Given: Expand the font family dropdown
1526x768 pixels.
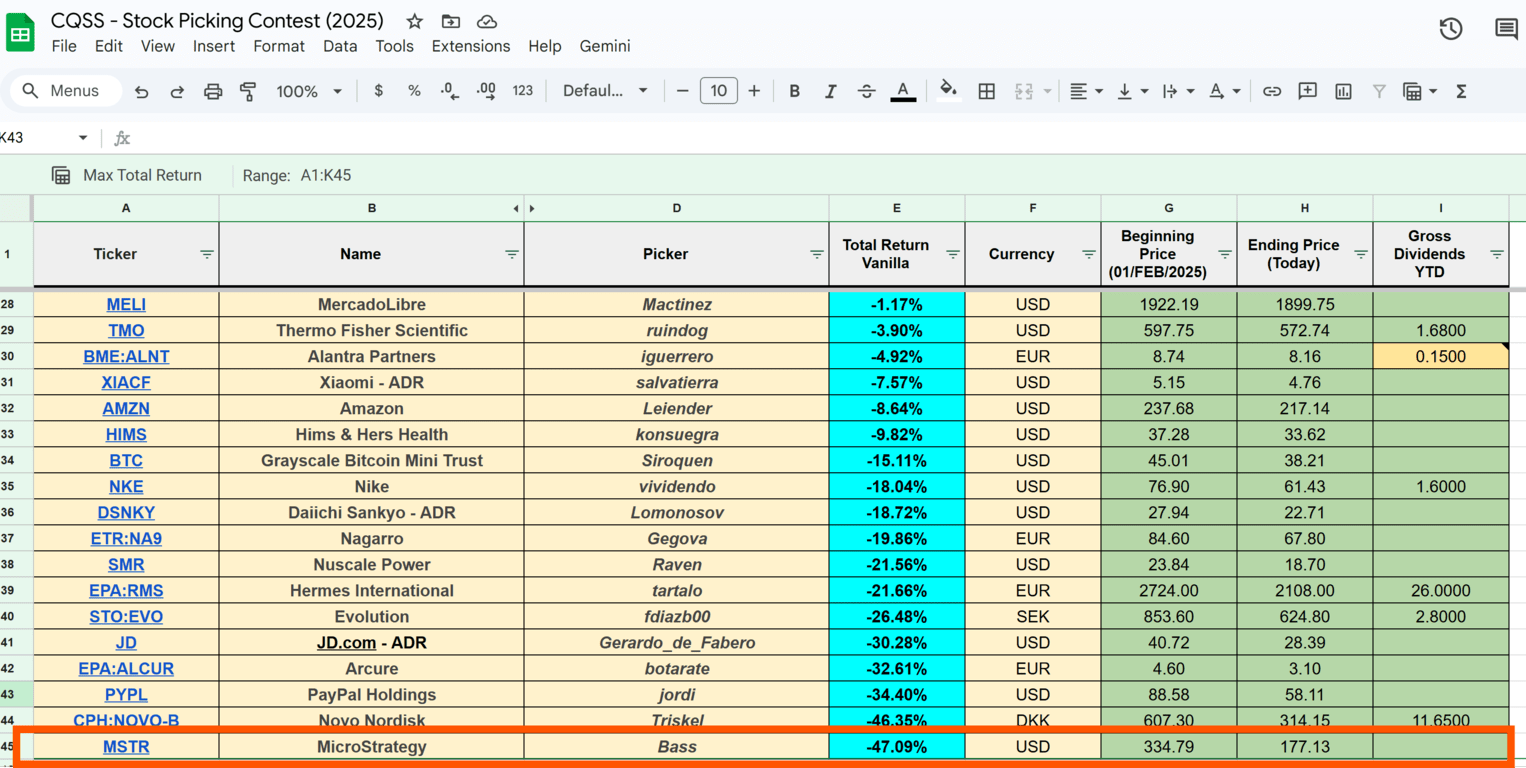Looking at the screenshot, I should pos(604,91).
